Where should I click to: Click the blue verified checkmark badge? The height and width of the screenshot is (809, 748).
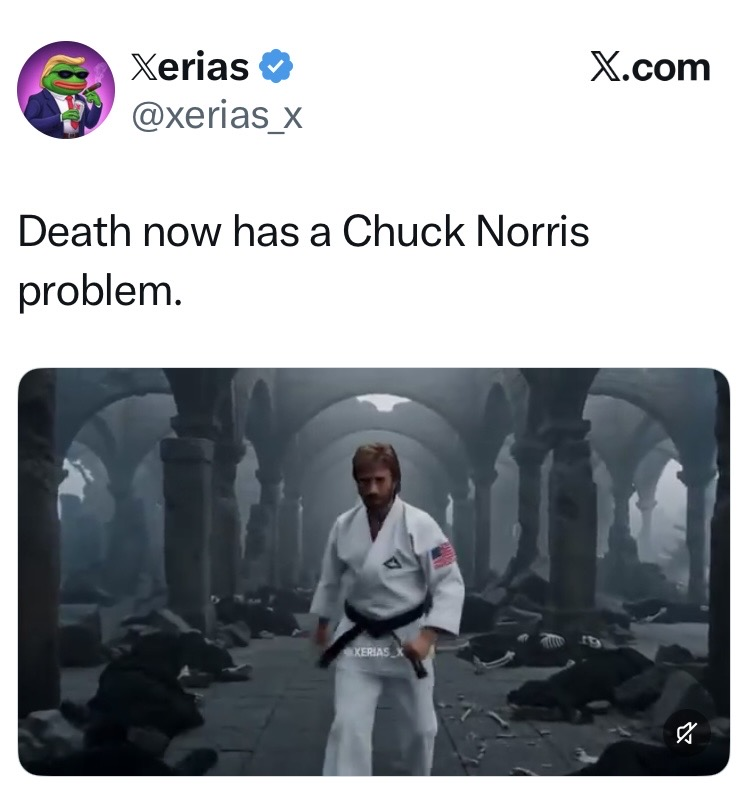click(275, 66)
